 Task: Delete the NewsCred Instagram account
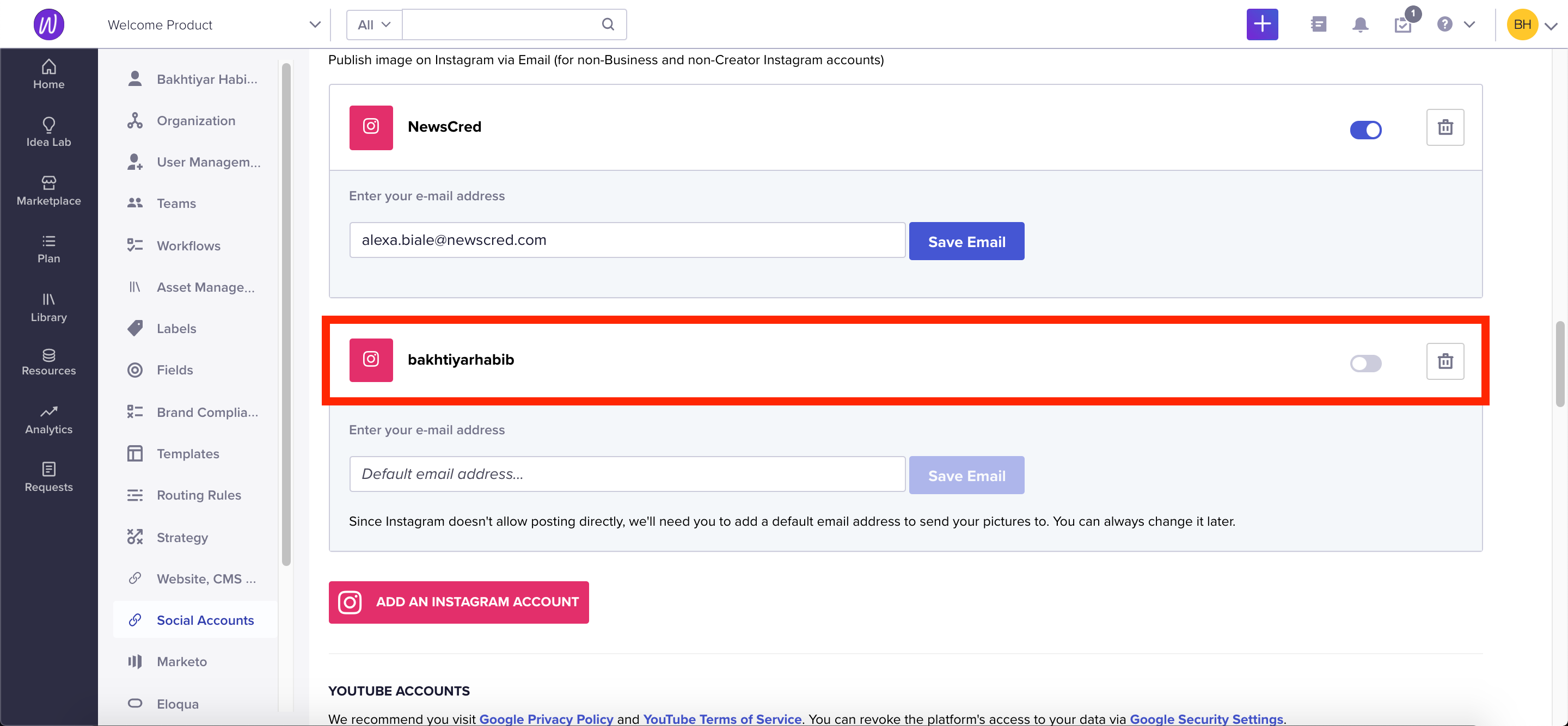coord(1445,127)
